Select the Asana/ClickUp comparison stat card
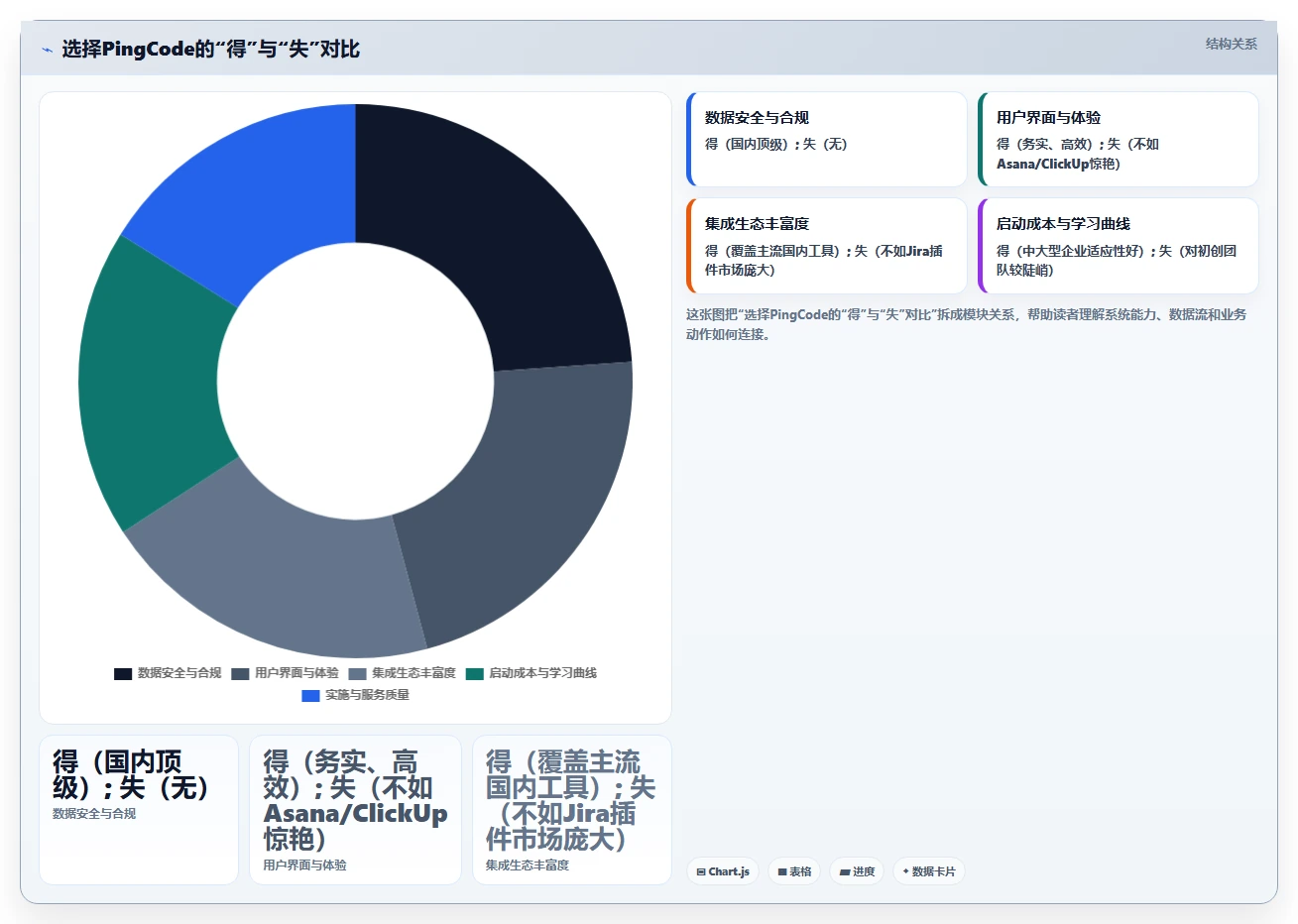Viewport: 1298px width, 924px height. pos(355,809)
